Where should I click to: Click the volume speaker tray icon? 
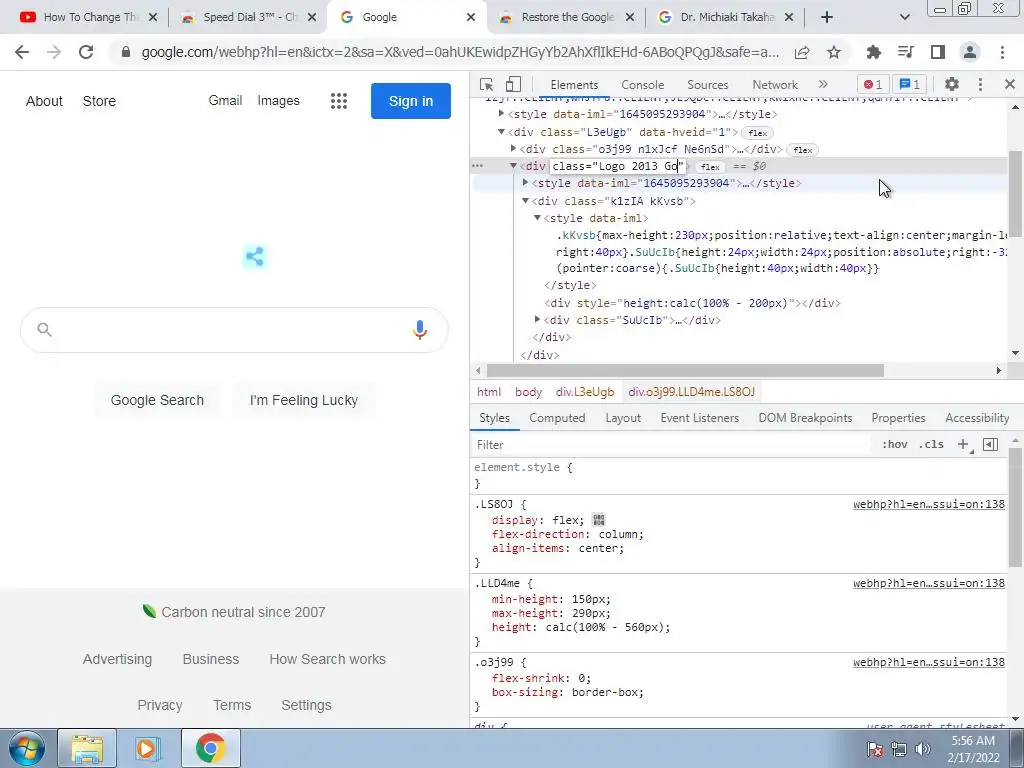[923, 749]
